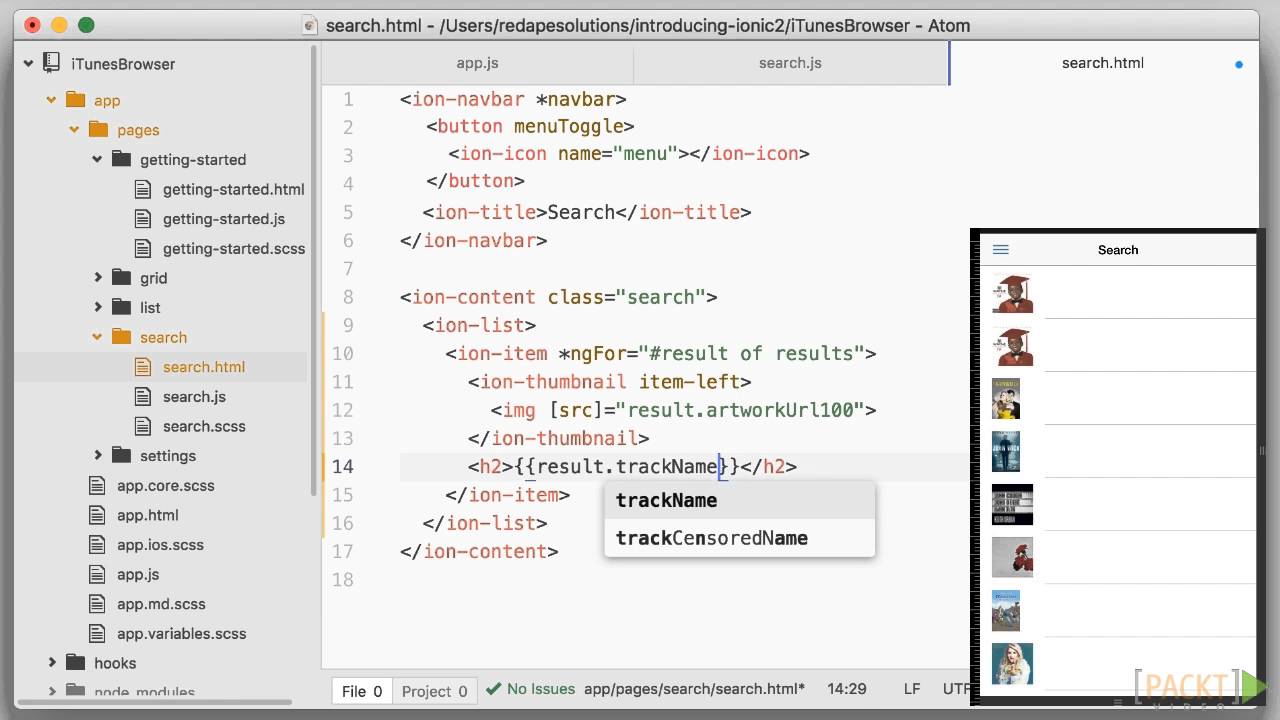Place cursor in ion-title Search on line 5
The height and width of the screenshot is (720, 1280).
581,212
